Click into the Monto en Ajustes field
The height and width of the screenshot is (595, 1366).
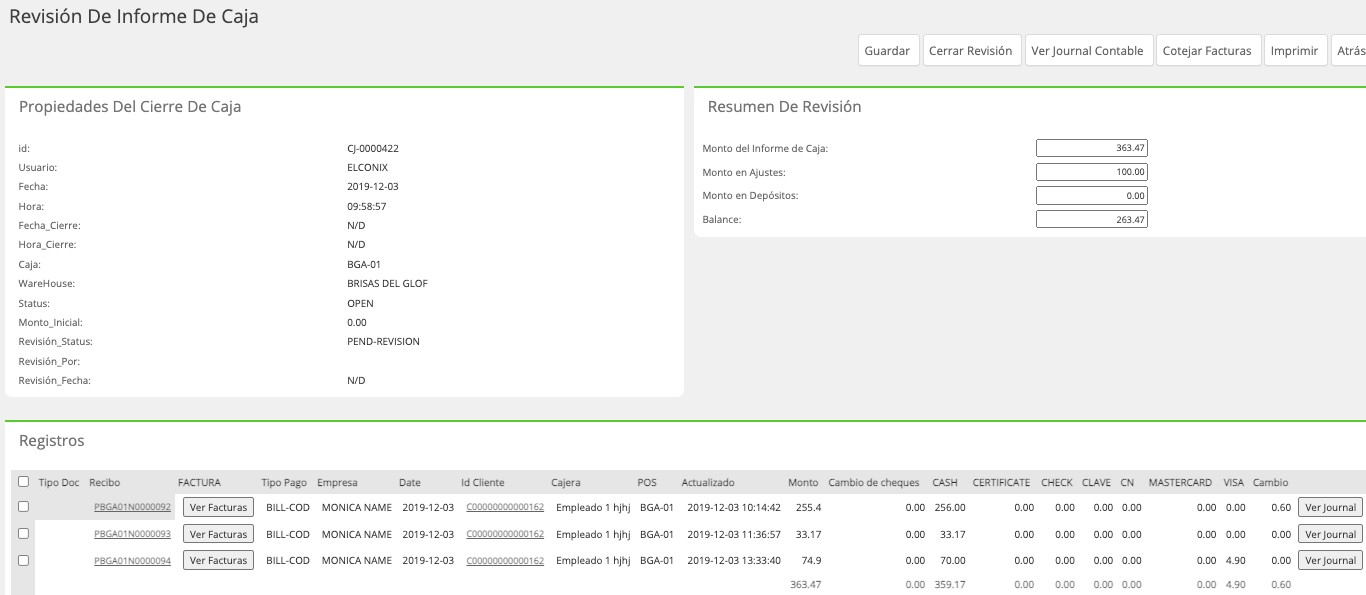tap(1092, 172)
